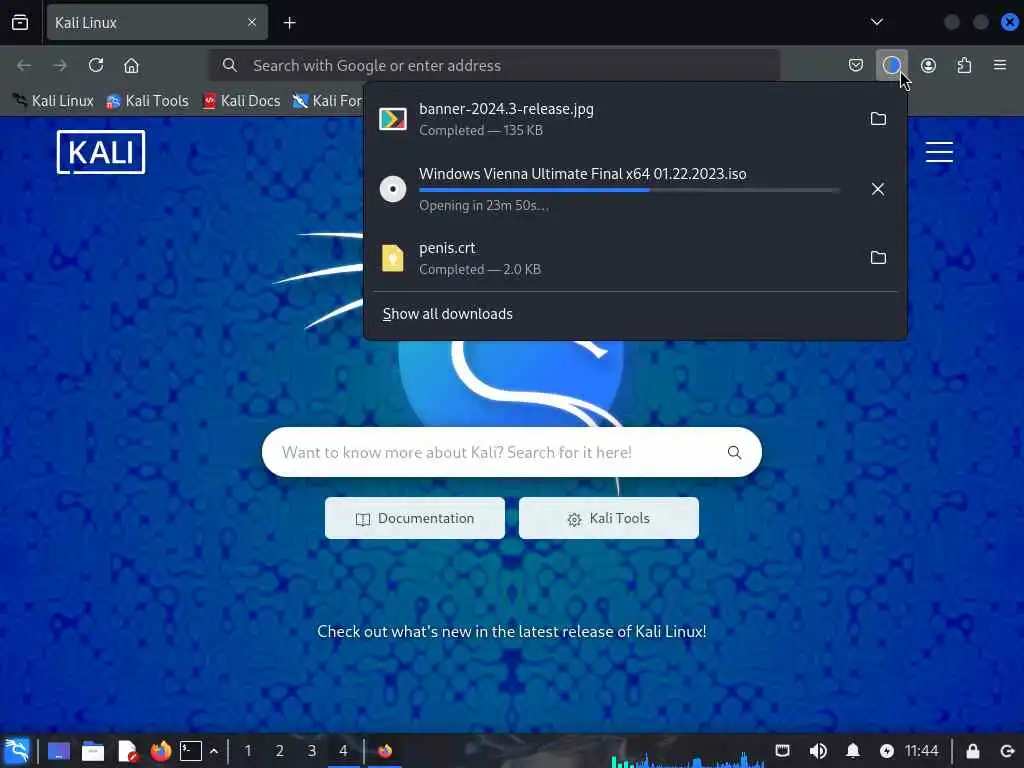Open the Documentation button

tap(415, 519)
